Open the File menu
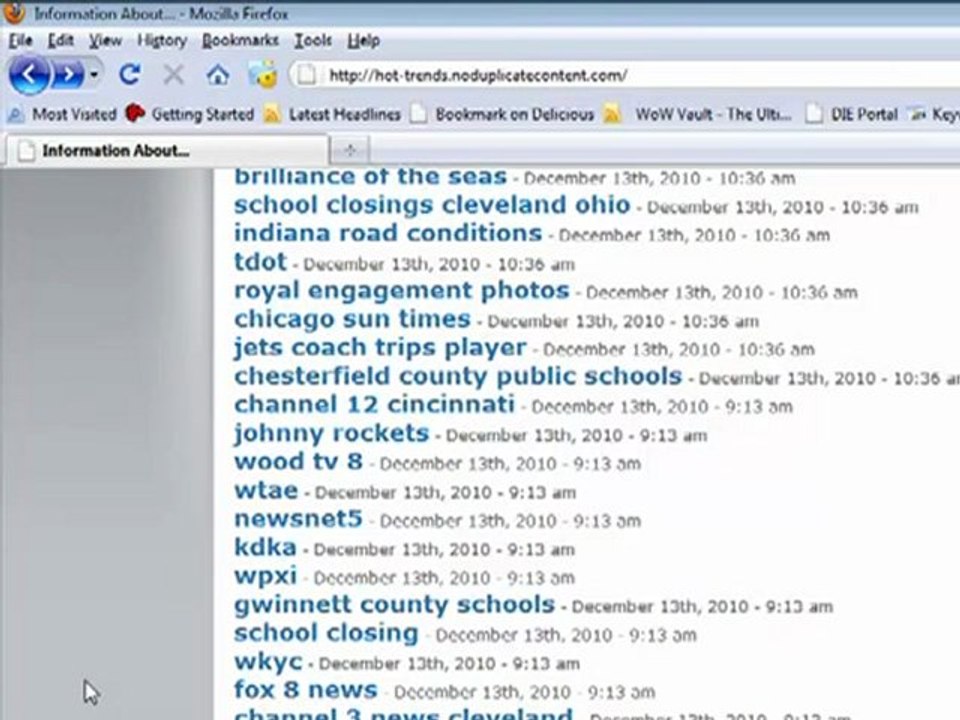Image resolution: width=960 pixels, height=720 pixels. (20, 40)
